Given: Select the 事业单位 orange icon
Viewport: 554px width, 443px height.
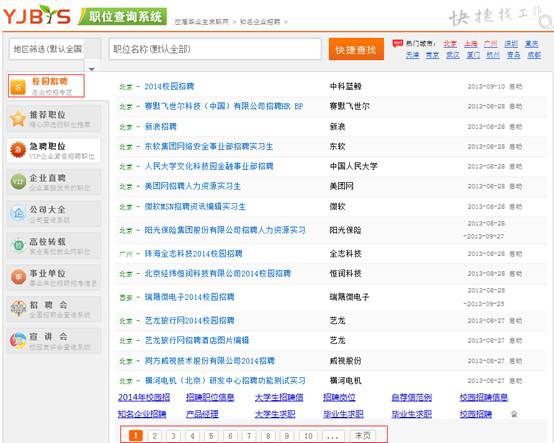Looking at the screenshot, I should (x=18, y=277).
